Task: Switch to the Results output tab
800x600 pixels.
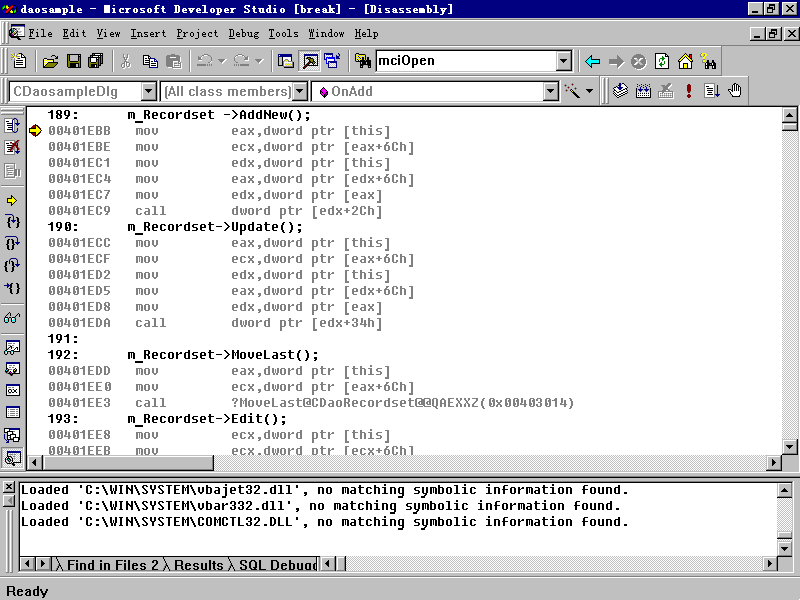Action: click(x=198, y=565)
